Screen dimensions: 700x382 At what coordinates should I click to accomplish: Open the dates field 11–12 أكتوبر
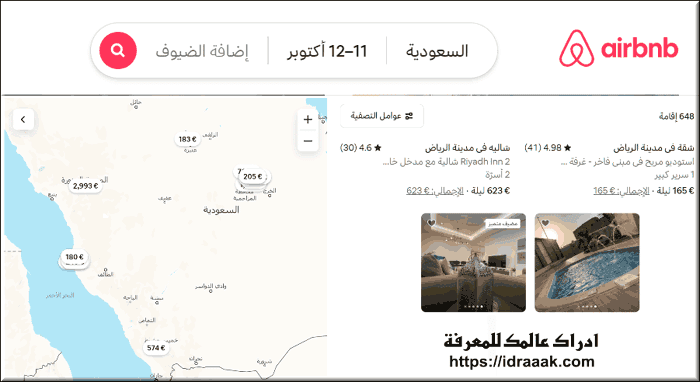(327, 51)
